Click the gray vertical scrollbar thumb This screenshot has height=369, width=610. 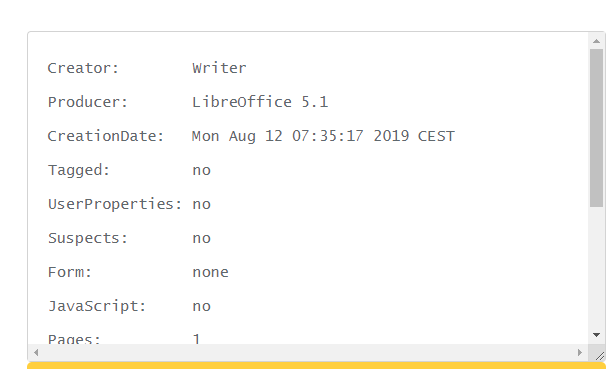point(596,128)
